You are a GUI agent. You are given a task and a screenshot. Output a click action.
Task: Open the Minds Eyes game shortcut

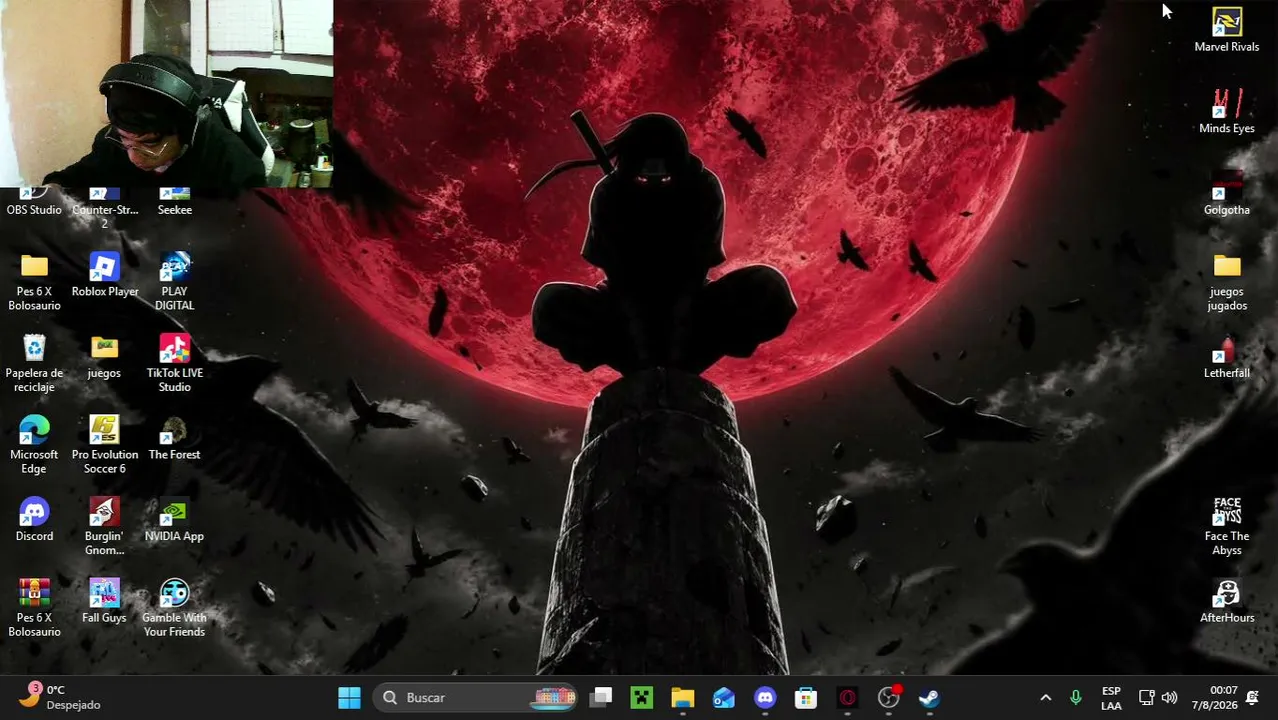point(1227,112)
